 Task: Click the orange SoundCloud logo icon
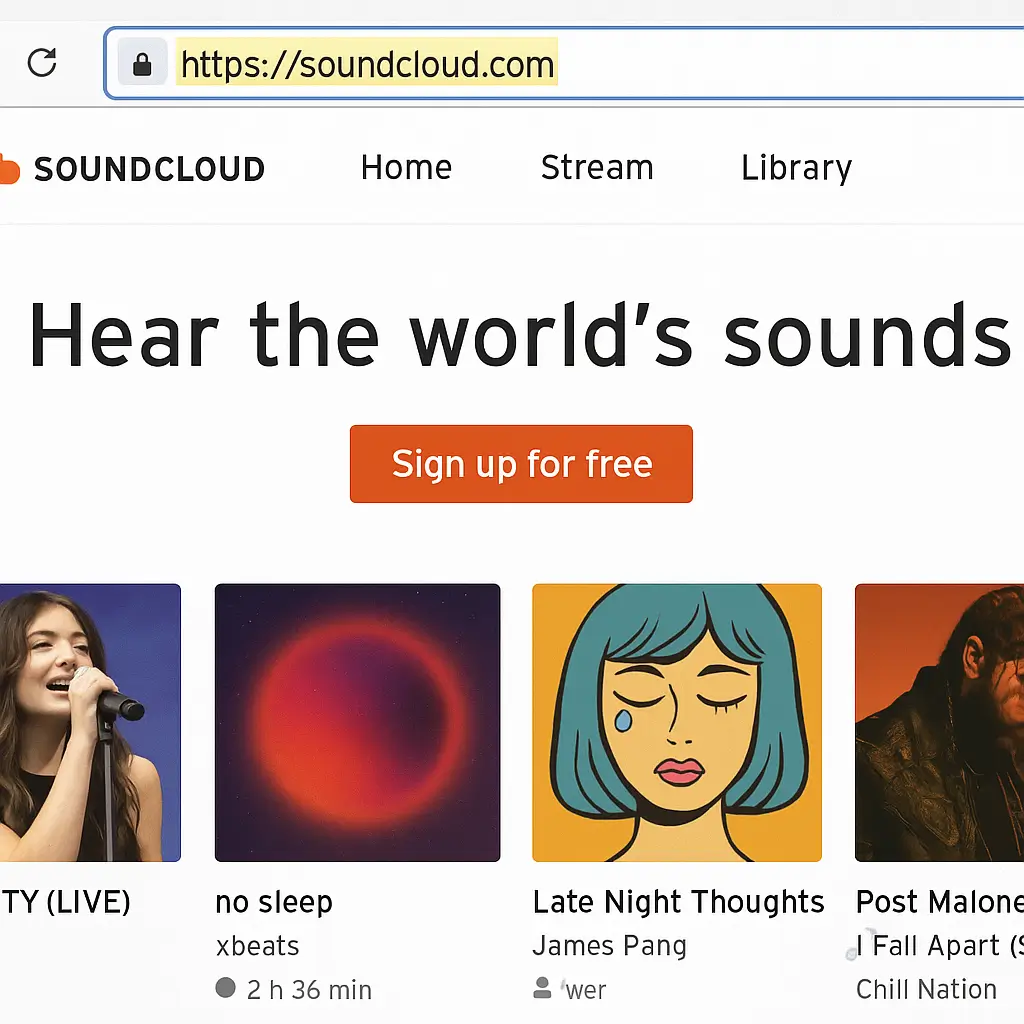point(9,168)
